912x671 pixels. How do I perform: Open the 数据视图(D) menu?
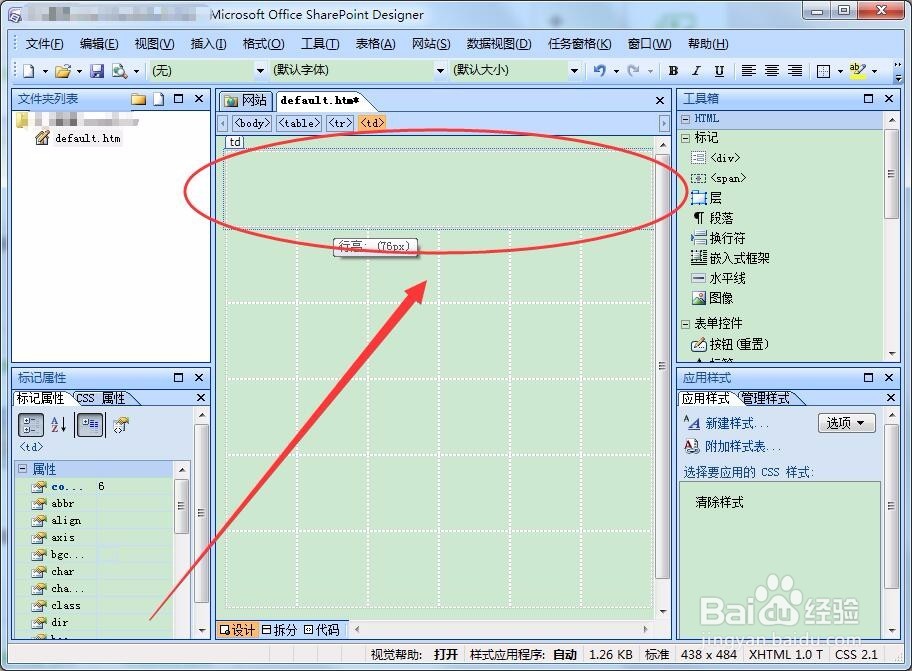coord(499,44)
